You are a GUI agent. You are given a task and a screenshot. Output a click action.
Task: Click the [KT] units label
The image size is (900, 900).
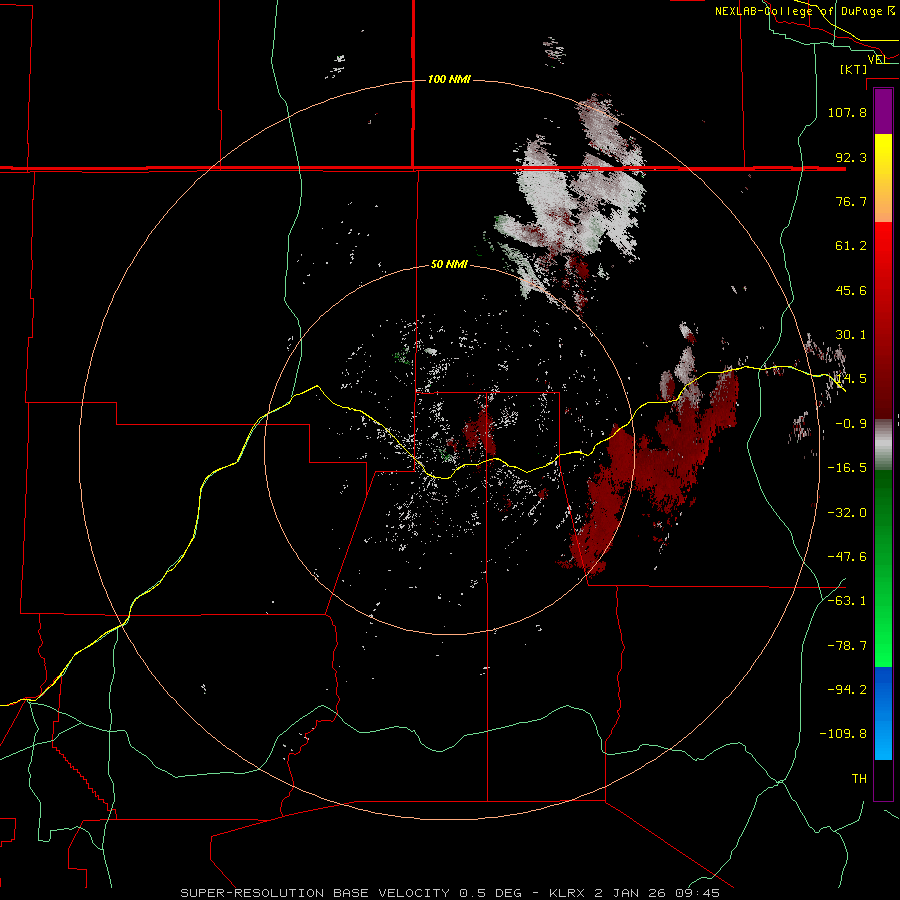[x=854, y=69]
